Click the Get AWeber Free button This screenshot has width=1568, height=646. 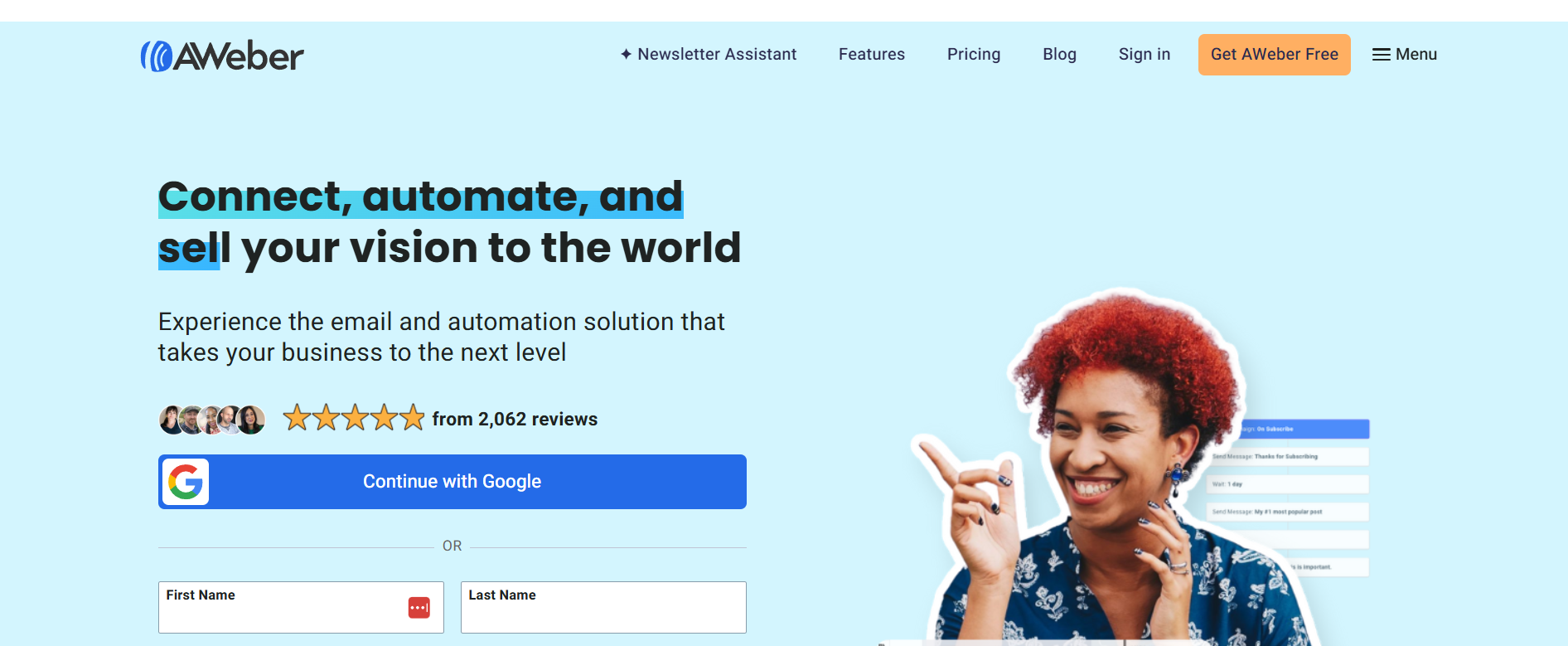click(1275, 55)
